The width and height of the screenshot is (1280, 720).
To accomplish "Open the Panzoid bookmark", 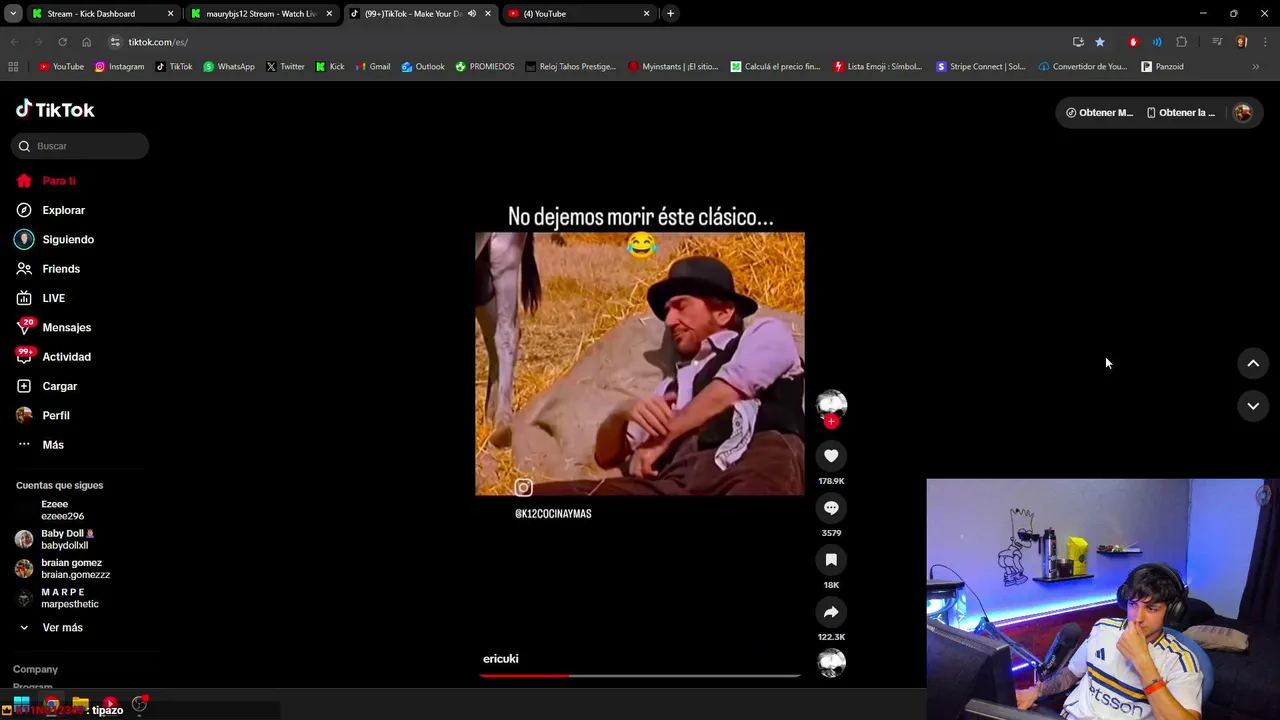I will (x=1162, y=67).
